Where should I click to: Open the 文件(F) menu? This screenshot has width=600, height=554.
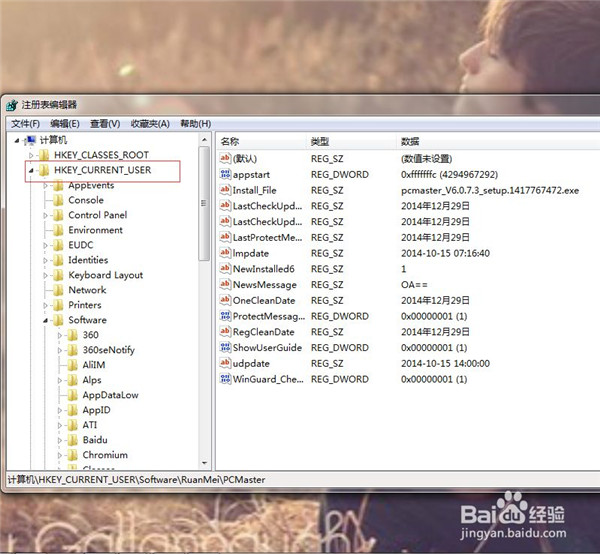click(x=24, y=123)
